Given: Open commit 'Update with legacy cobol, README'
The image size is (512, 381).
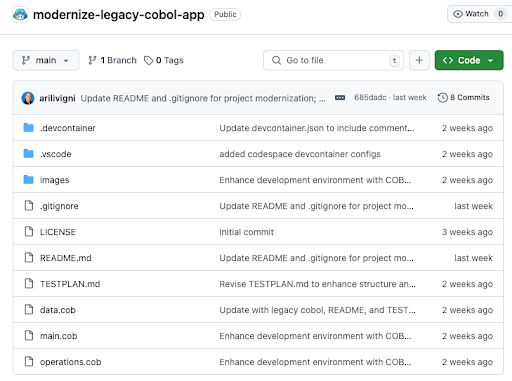Looking at the screenshot, I should [317, 310].
